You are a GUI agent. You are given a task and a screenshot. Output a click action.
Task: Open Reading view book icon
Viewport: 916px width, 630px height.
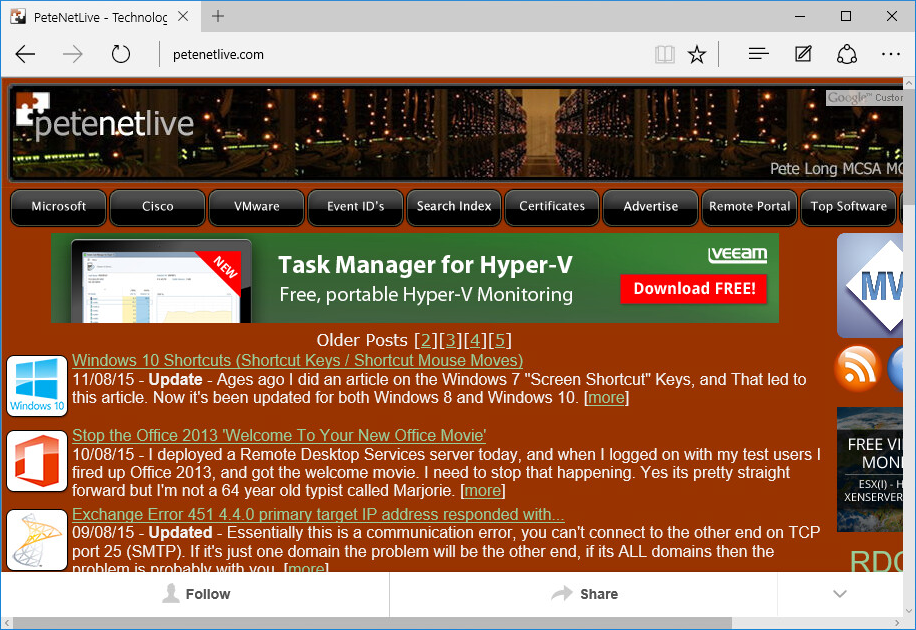click(x=665, y=54)
